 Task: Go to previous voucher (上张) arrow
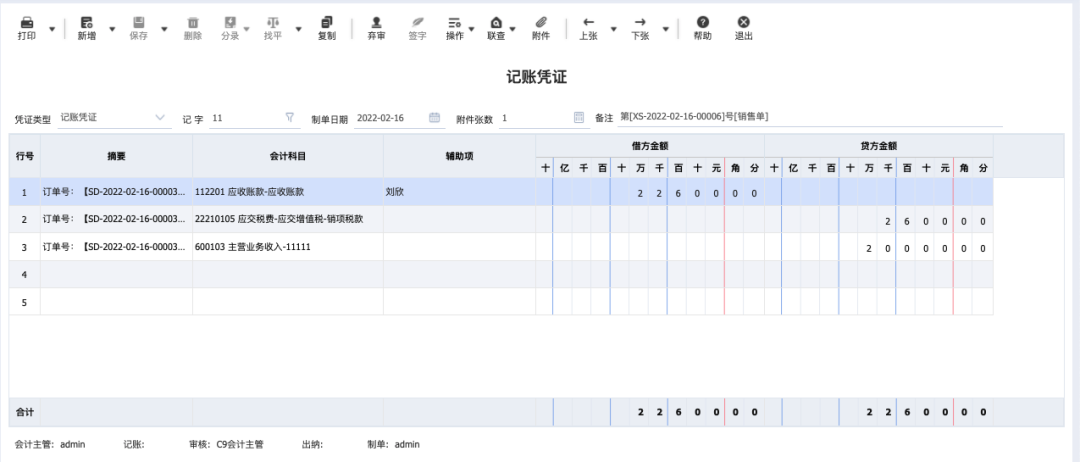[588, 22]
